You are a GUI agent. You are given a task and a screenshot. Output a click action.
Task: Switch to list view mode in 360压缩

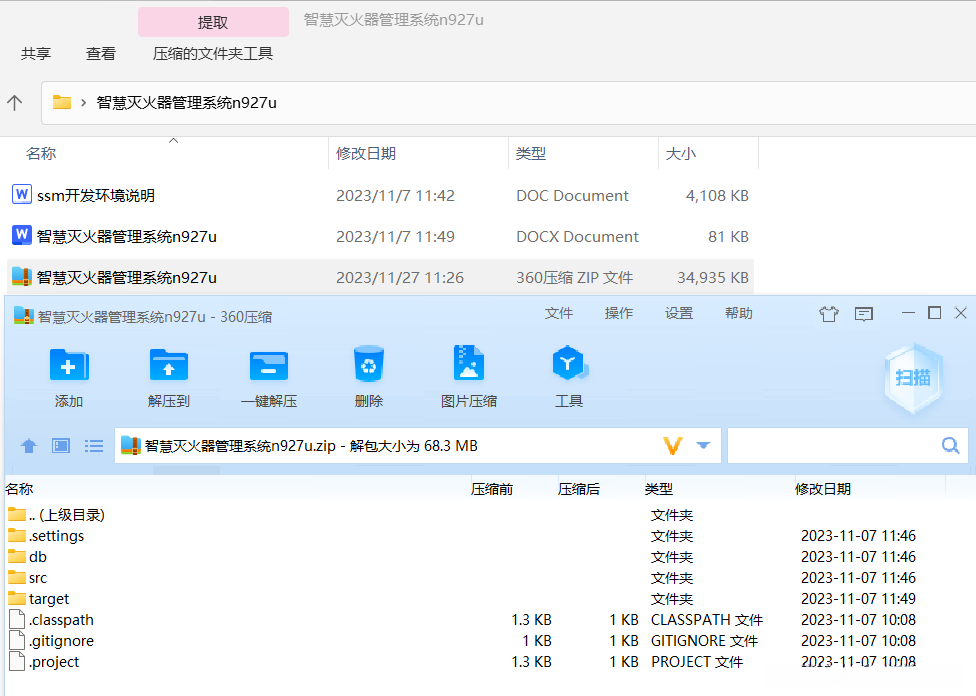click(x=94, y=446)
